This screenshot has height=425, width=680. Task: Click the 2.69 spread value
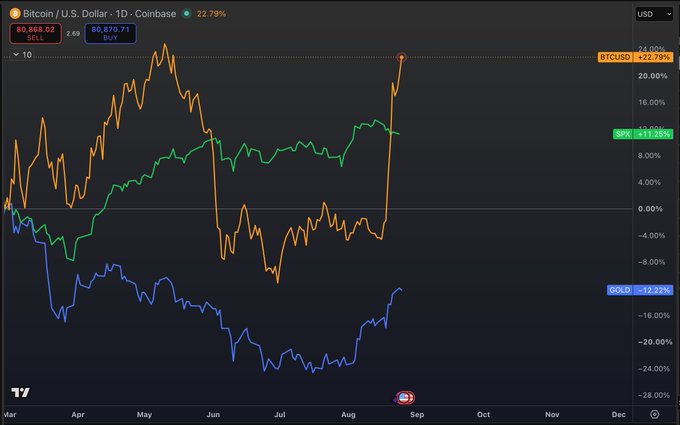pyautogui.click(x=73, y=33)
